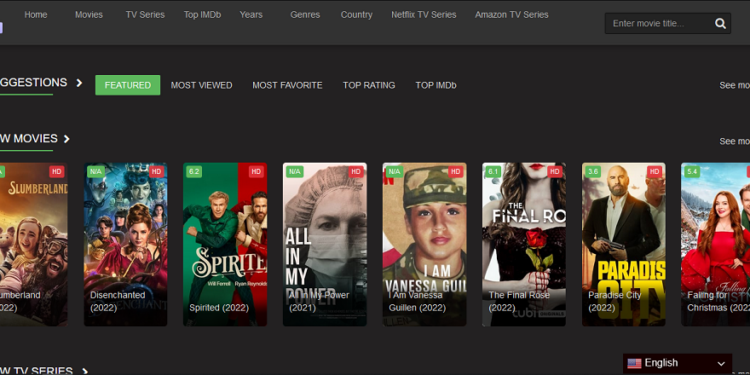The width and height of the screenshot is (750, 375).
Task: Switch to the Most Viewed tab
Action: [201, 85]
